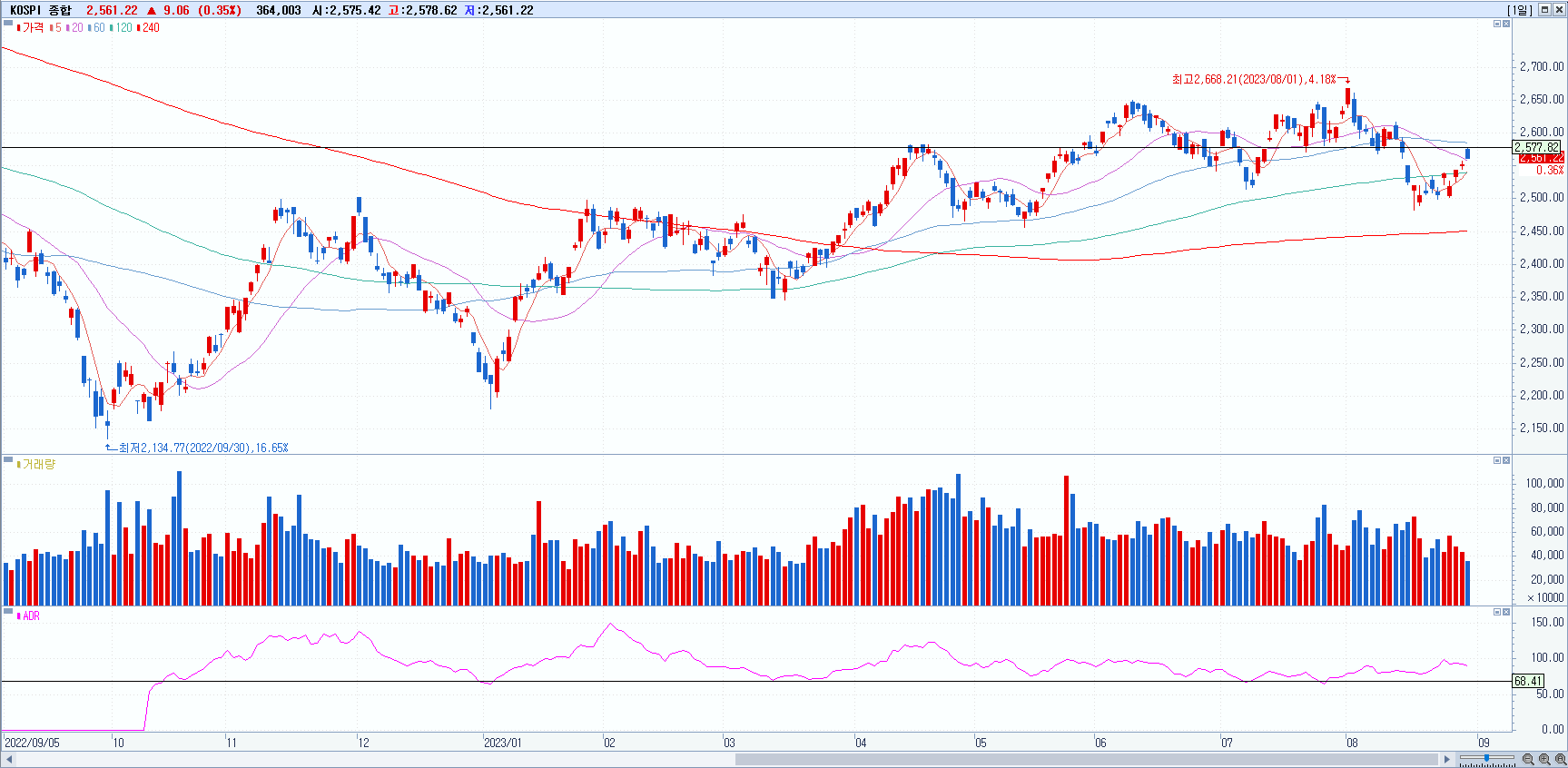Viewport: 1568px width, 768px height.
Task: Select the [1일] daily period label
Action: (1520, 10)
